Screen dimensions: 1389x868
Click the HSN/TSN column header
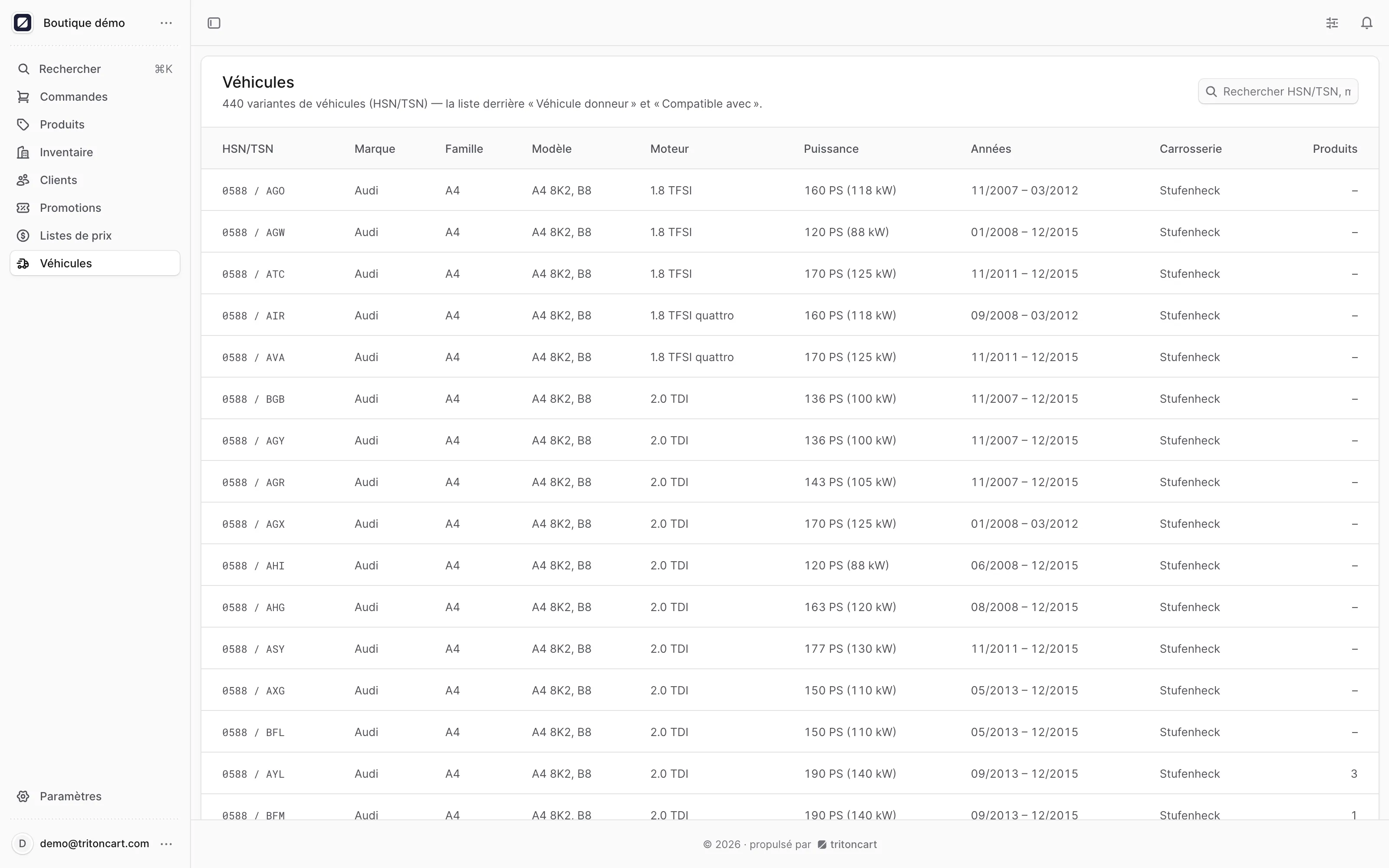tap(247, 149)
